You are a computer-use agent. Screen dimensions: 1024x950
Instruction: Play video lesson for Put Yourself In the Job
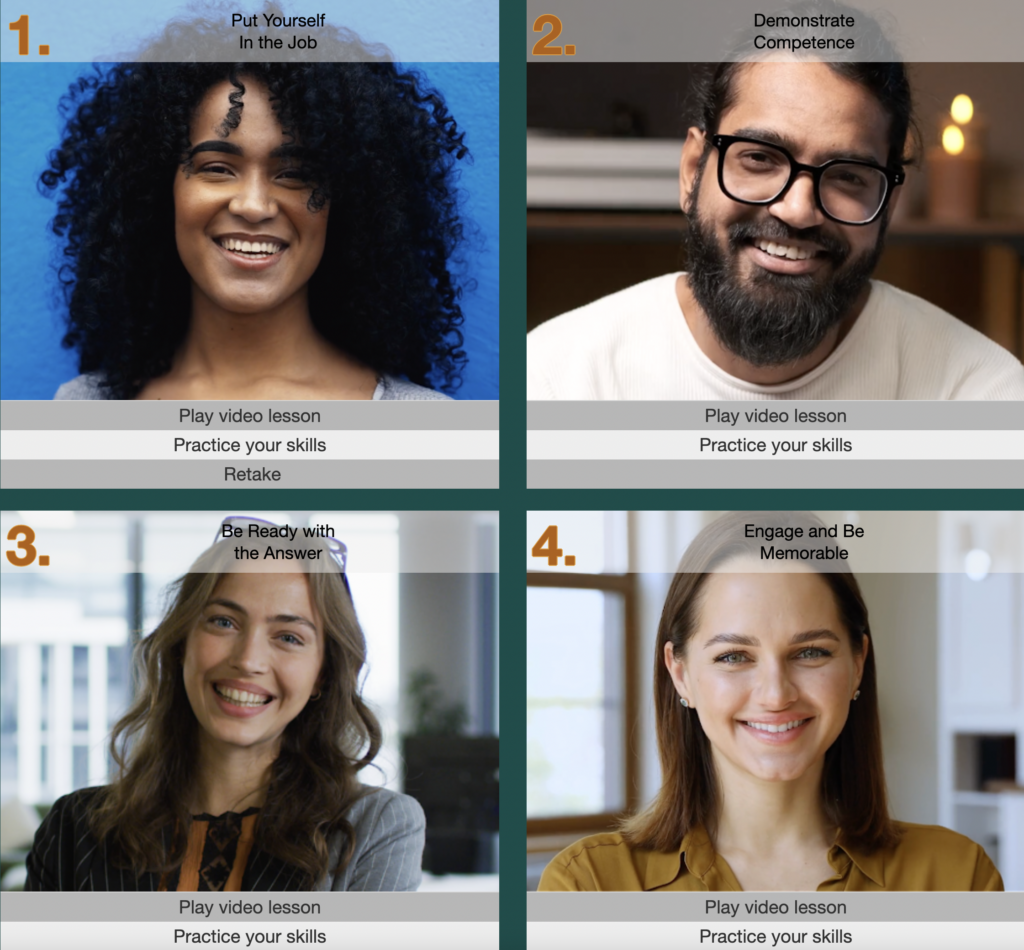tap(249, 415)
